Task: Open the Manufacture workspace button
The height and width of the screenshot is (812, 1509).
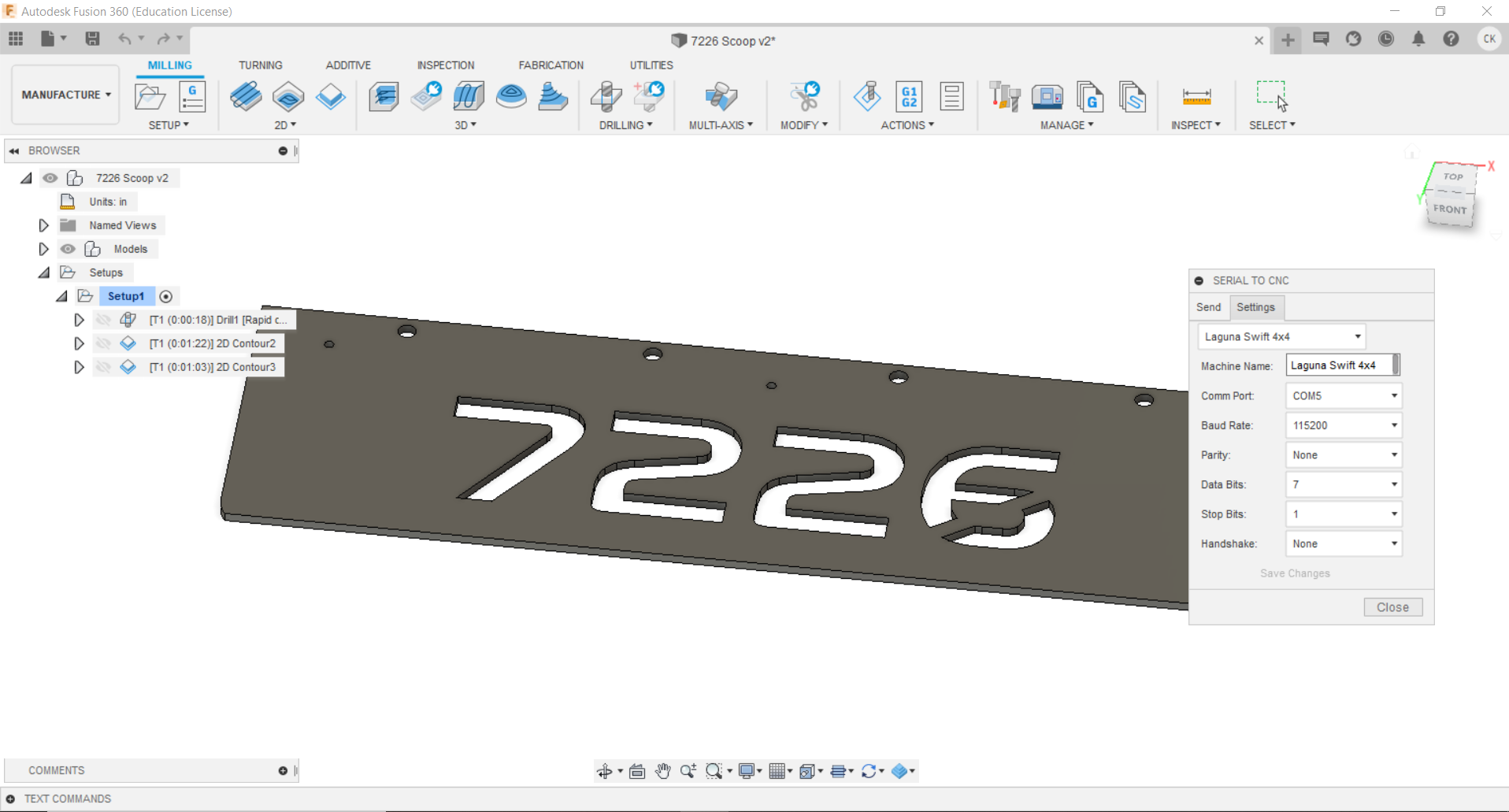Action: coord(65,95)
